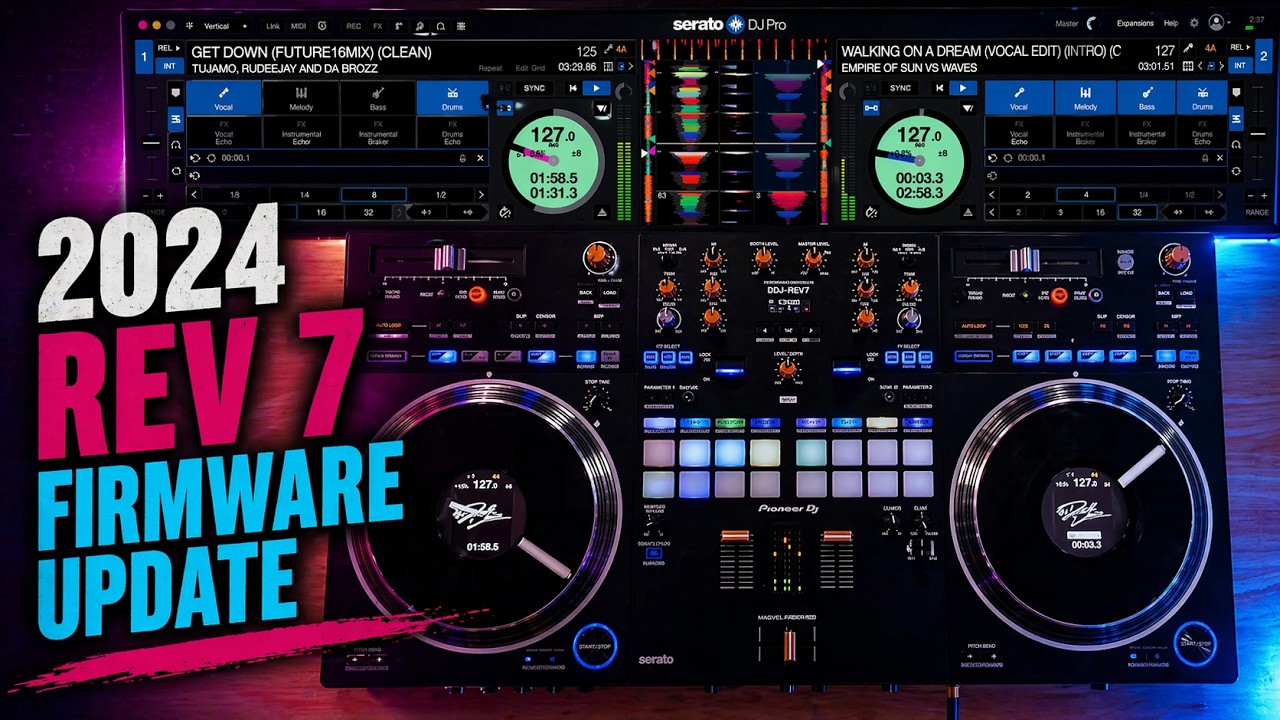This screenshot has height=720, width=1280.
Task: Open the Help menu
Action: click(x=1171, y=23)
